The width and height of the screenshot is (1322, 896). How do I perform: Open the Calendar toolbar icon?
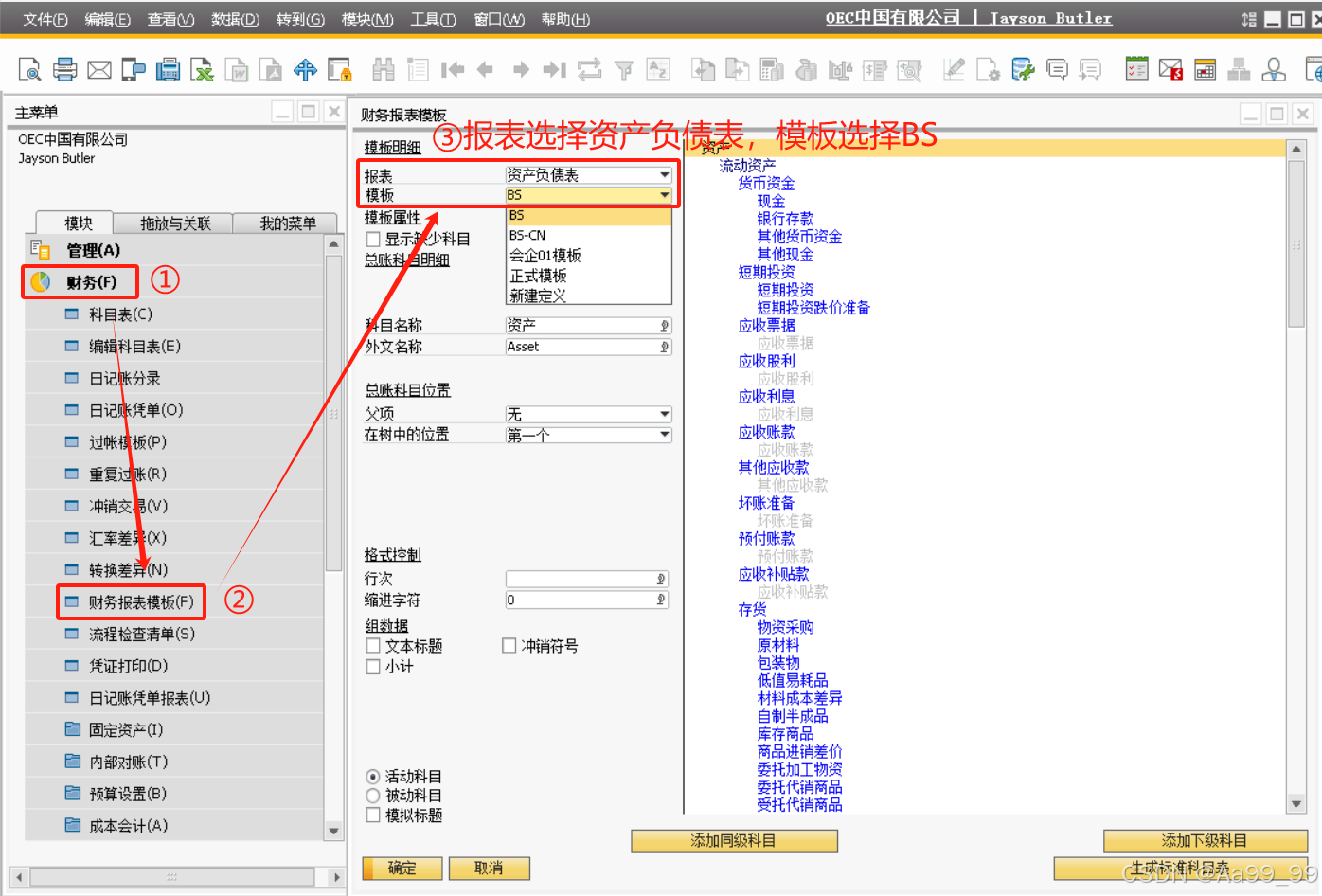1205,68
